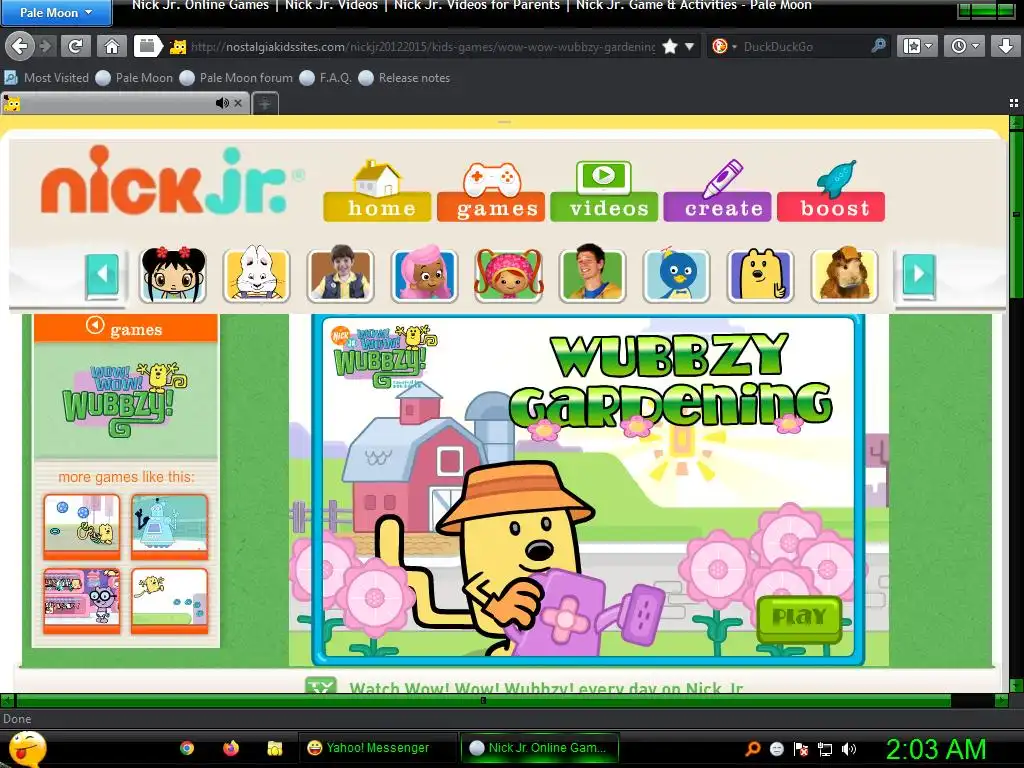This screenshot has height=768, width=1024.
Task: Bookmark this page with the star
Action: (x=670, y=46)
